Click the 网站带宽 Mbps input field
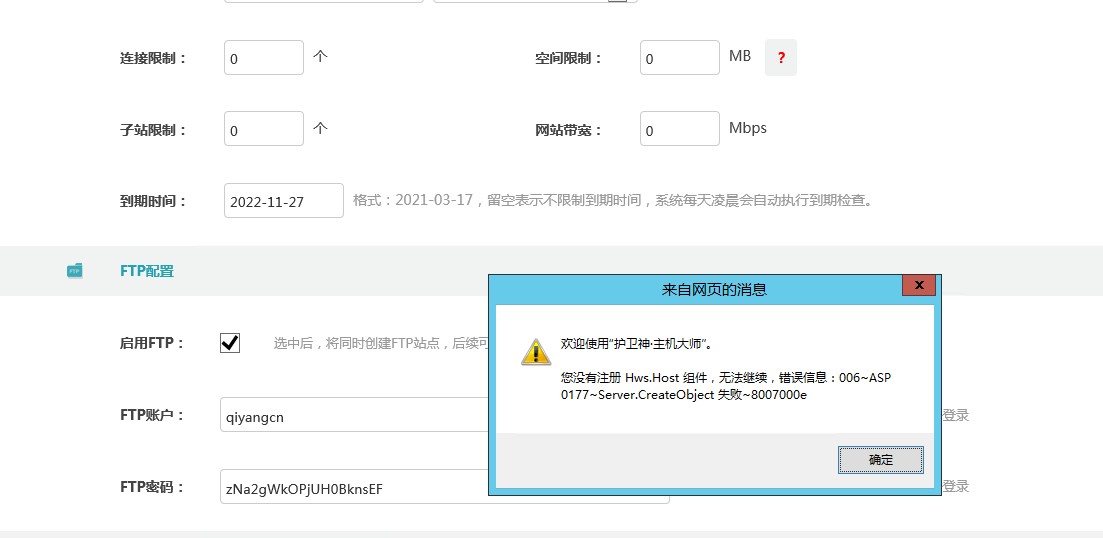 click(679, 129)
